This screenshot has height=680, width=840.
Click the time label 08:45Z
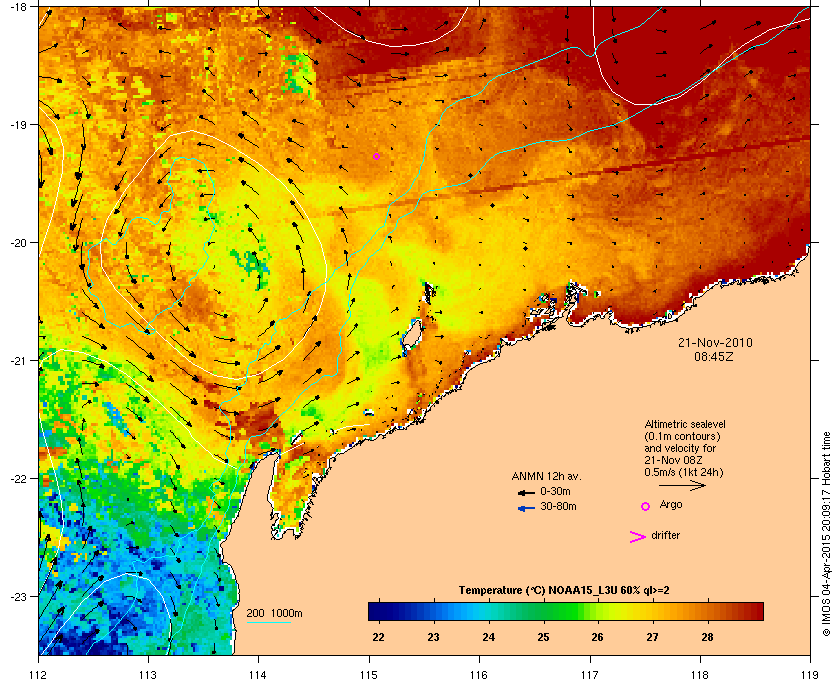click(714, 356)
